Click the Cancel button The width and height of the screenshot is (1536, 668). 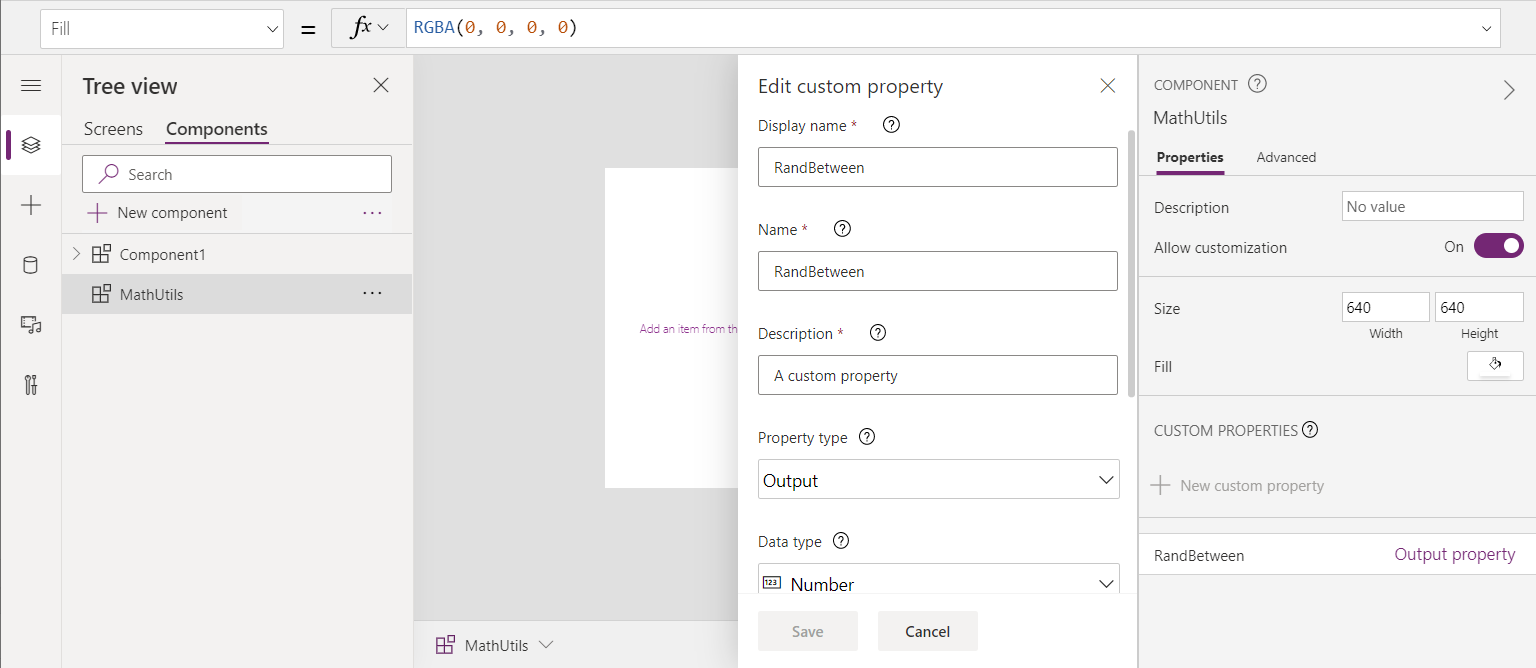coord(927,631)
